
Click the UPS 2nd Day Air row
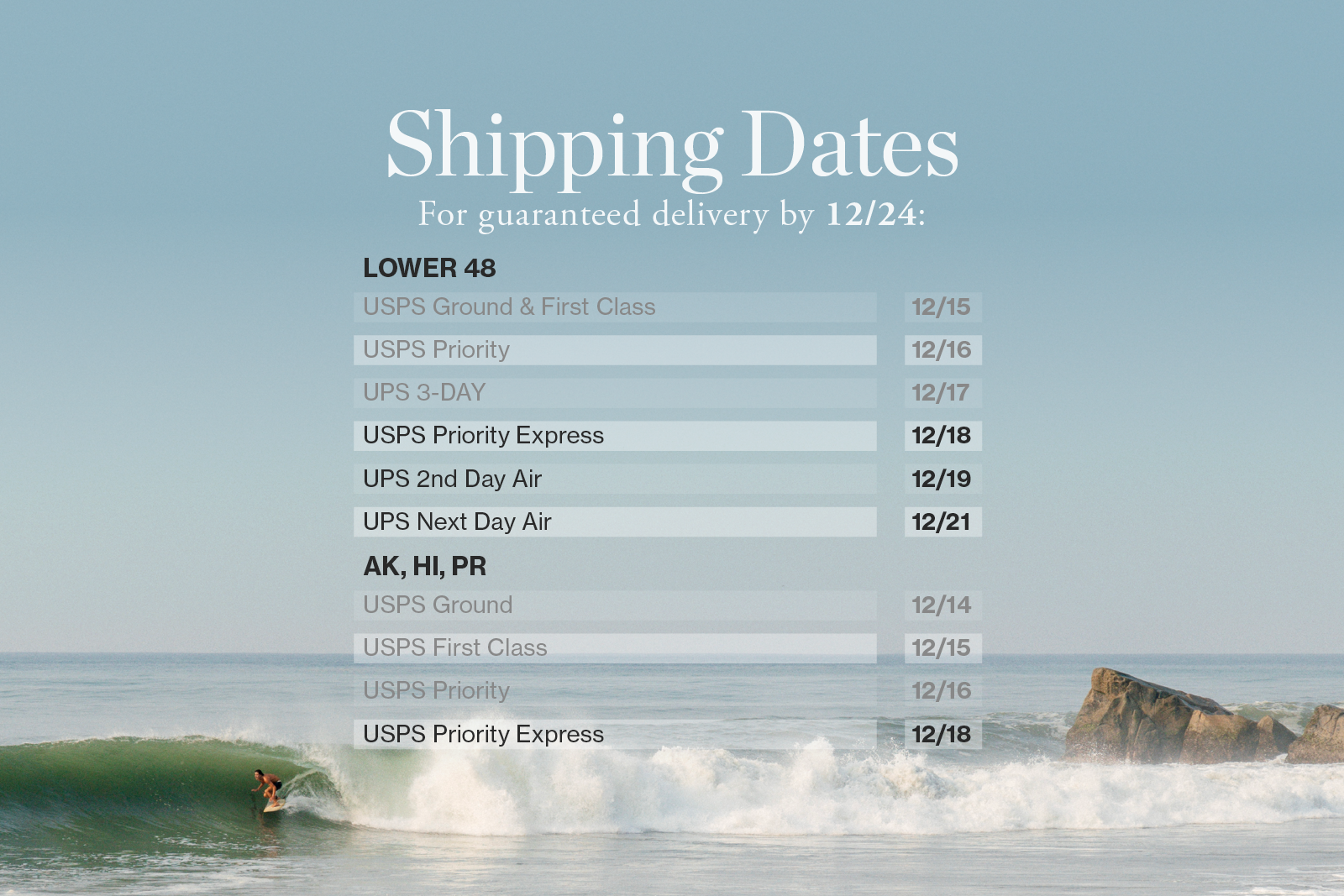click(614, 479)
